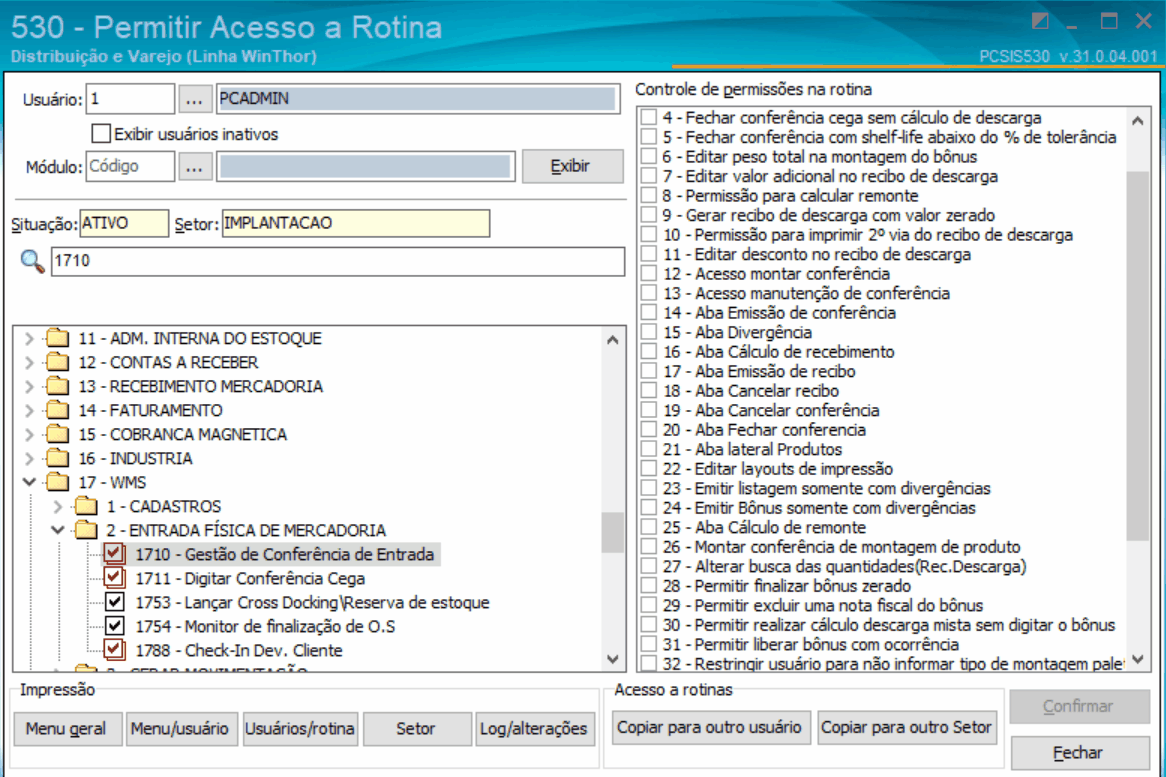The width and height of the screenshot is (1166, 777).
Task: Check permission 22 Editar layouts de impressão
Action: click(x=649, y=468)
